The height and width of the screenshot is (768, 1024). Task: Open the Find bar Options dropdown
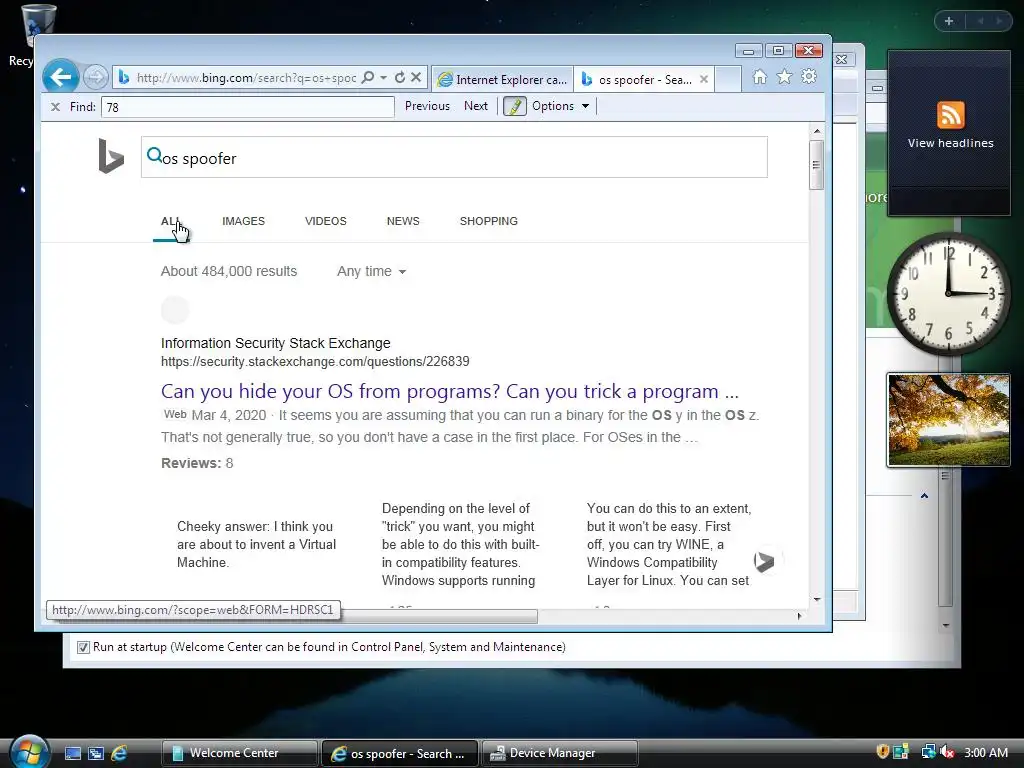[x=560, y=106]
